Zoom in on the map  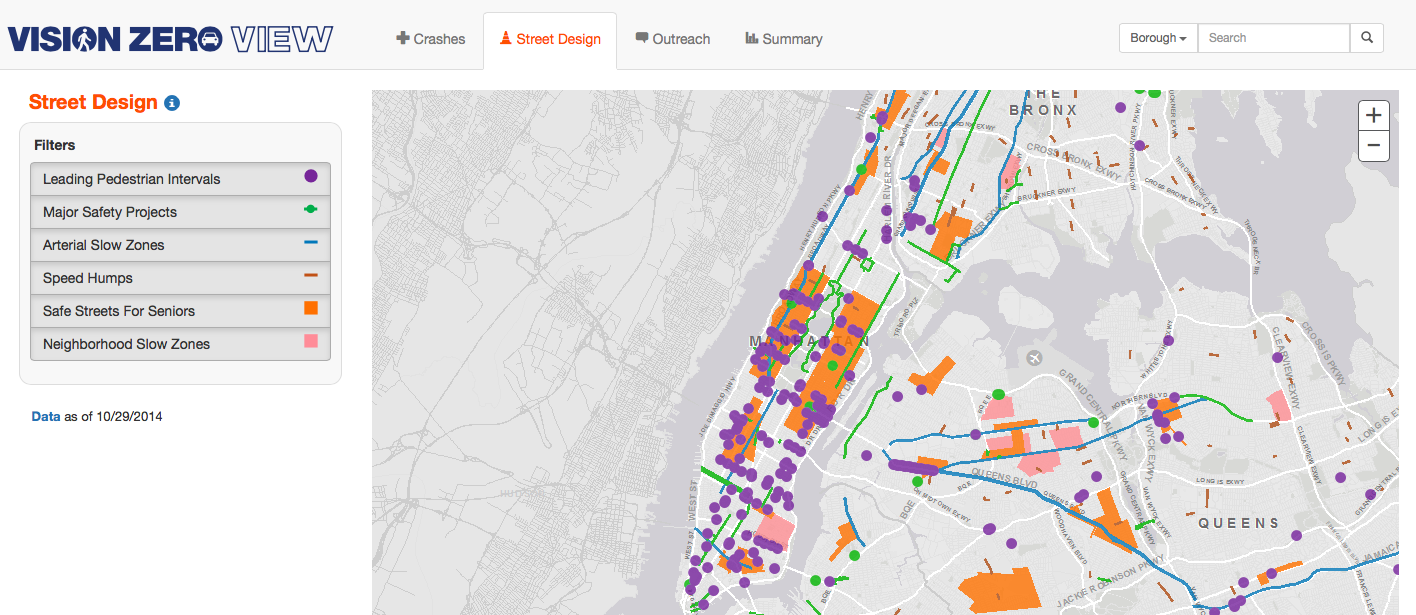click(x=1373, y=115)
